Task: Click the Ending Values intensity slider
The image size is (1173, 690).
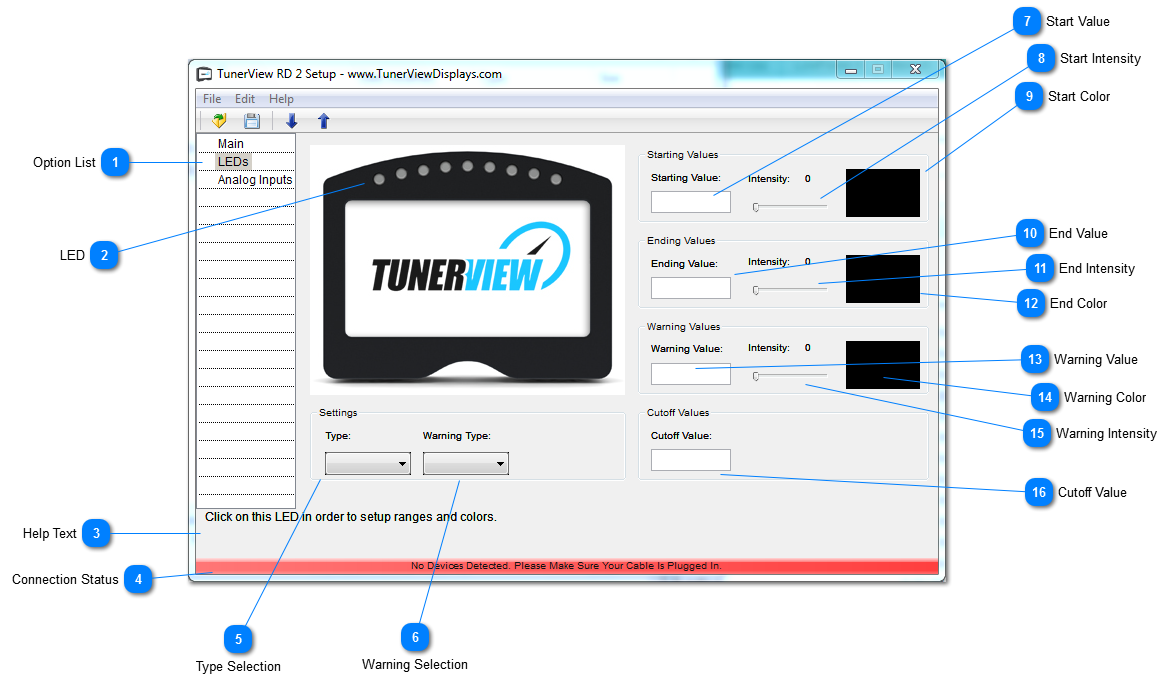Action: click(790, 290)
